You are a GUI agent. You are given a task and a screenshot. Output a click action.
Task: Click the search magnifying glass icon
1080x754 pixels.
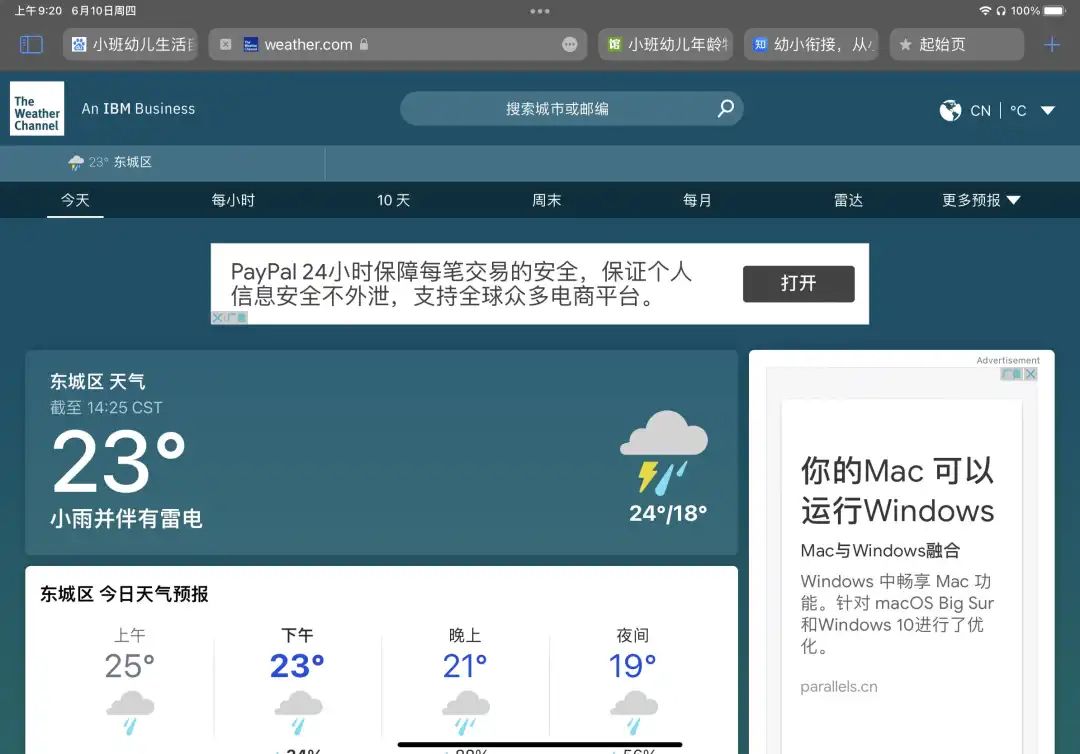[x=725, y=110]
